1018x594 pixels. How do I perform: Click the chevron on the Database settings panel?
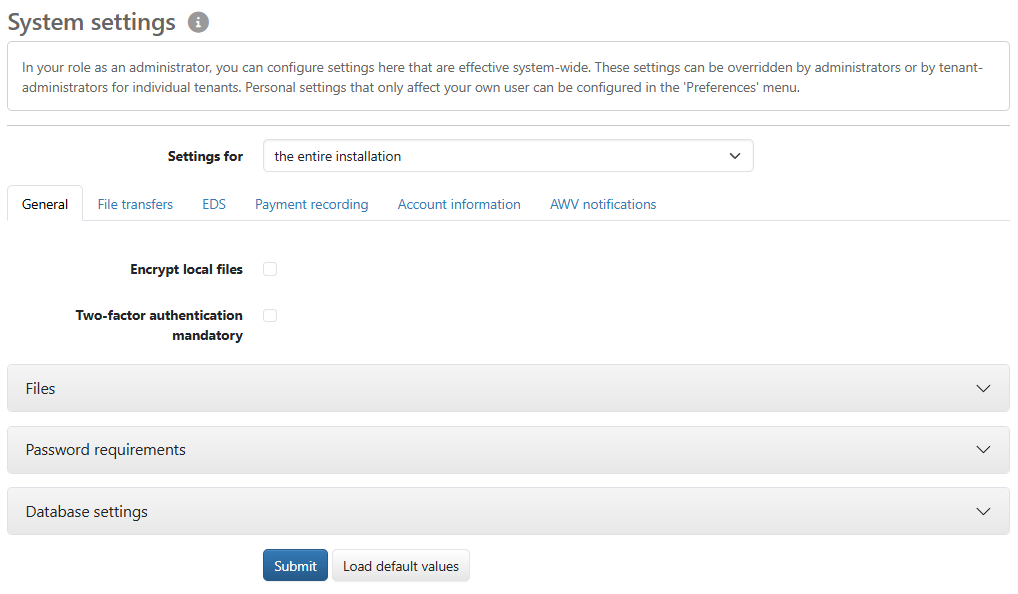coord(983,511)
